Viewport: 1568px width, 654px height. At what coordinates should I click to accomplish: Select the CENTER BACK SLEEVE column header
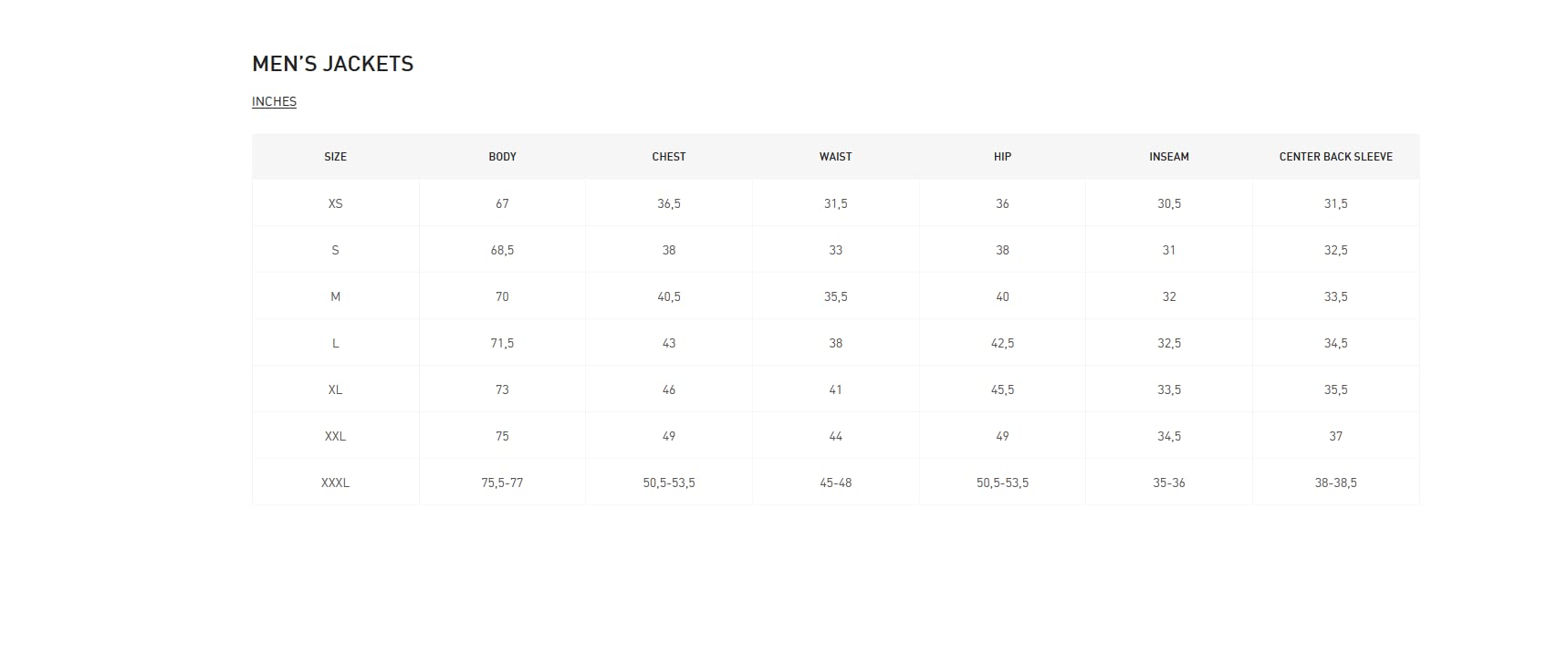[x=1335, y=157]
